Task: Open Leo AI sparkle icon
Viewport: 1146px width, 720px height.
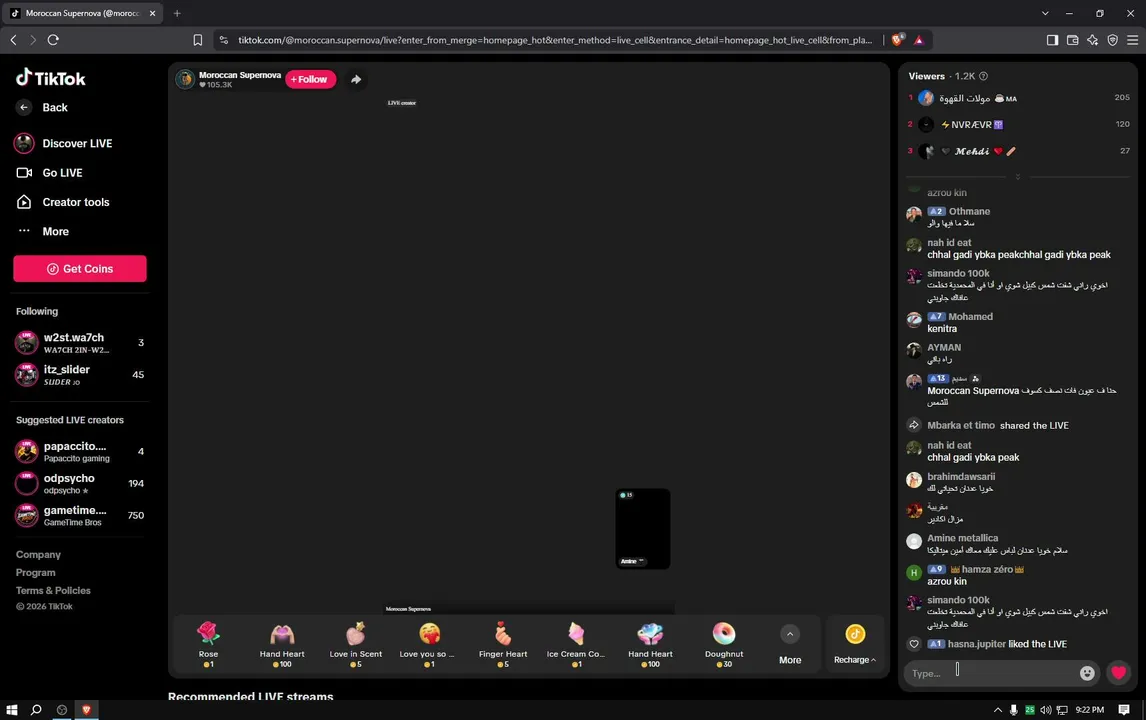Action: point(1092,40)
